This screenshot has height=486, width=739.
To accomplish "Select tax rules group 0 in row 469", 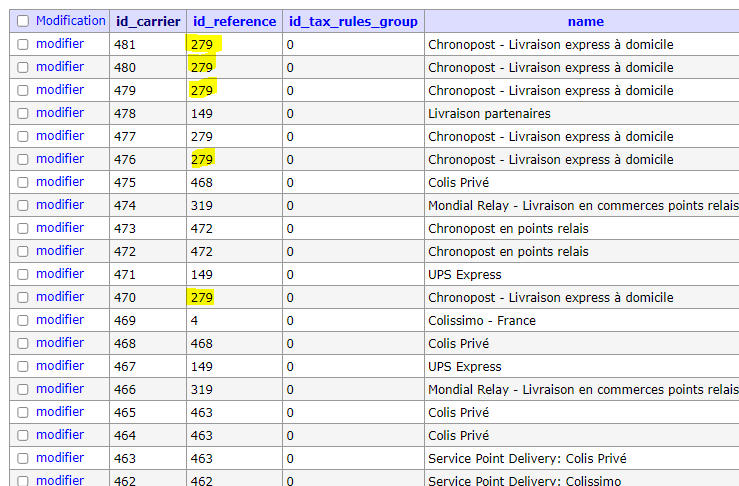I will pos(290,321).
